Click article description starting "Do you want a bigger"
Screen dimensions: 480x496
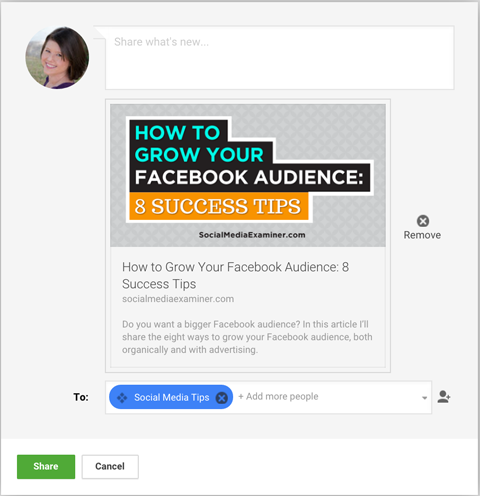coord(247,337)
